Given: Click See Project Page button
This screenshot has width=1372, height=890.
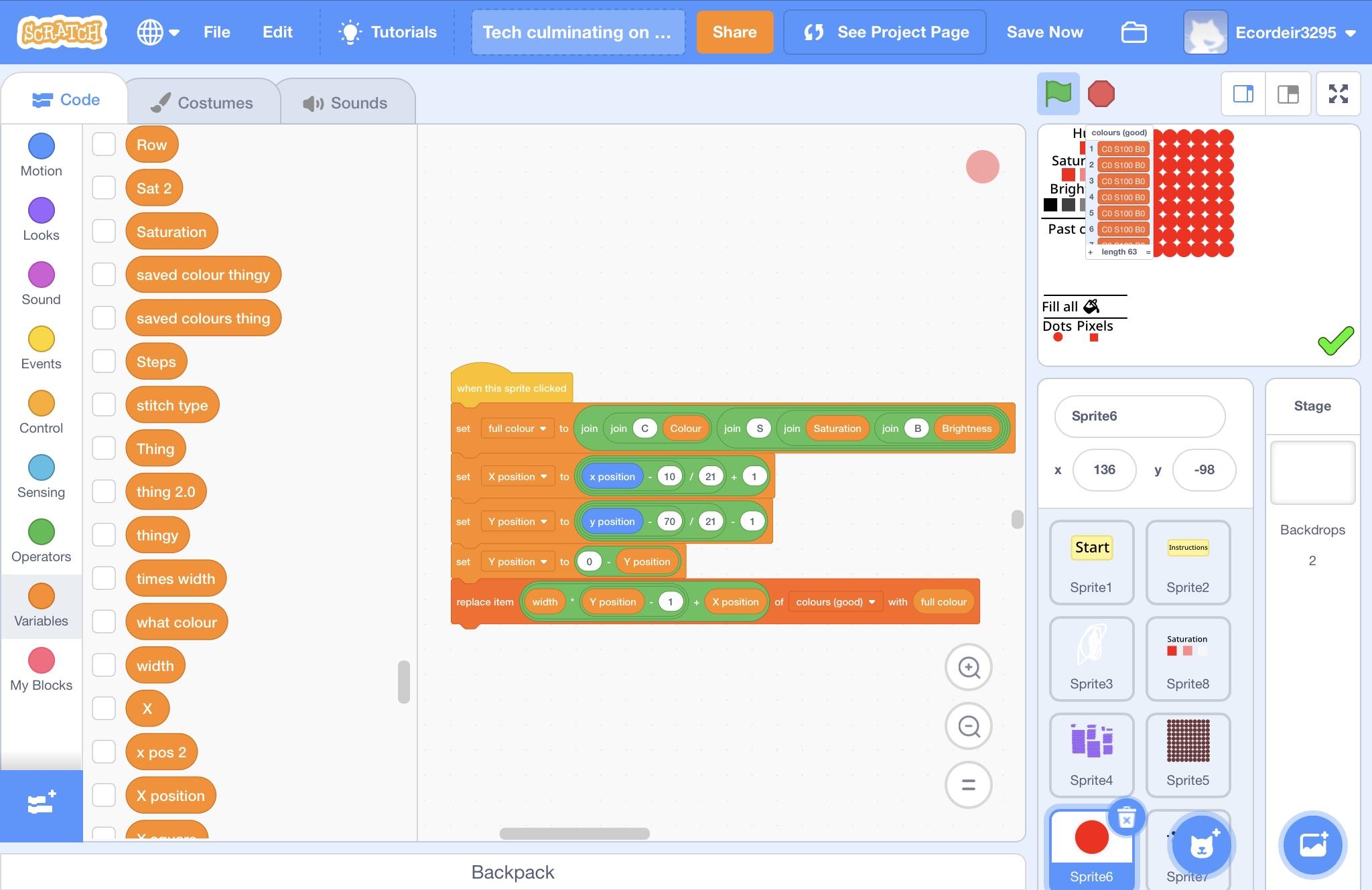Looking at the screenshot, I should [884, 32].
